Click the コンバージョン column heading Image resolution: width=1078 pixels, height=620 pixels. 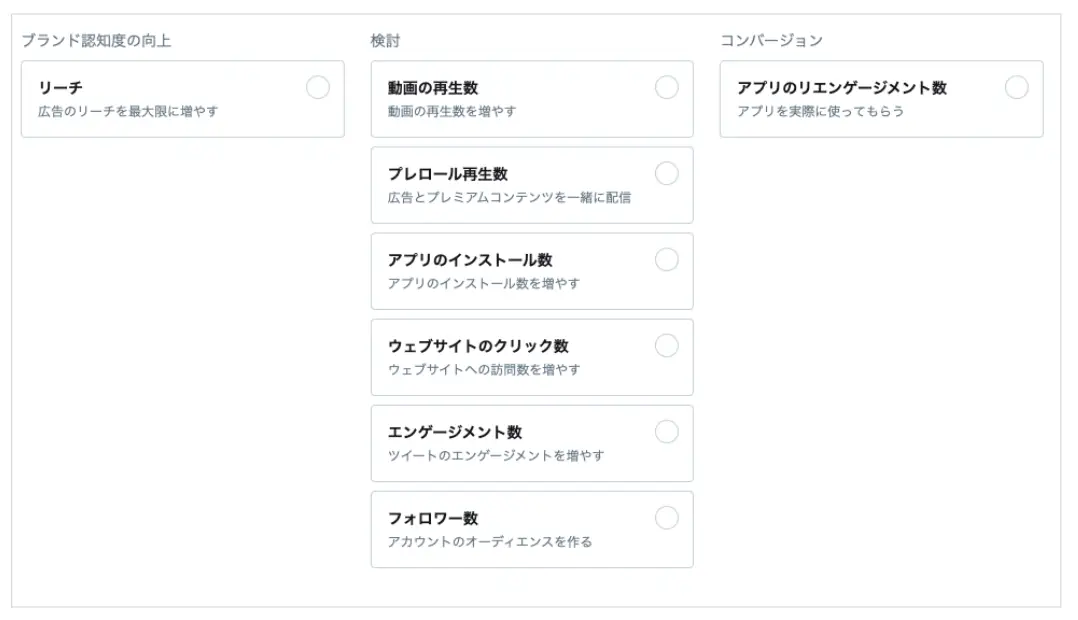click(771, 41)
